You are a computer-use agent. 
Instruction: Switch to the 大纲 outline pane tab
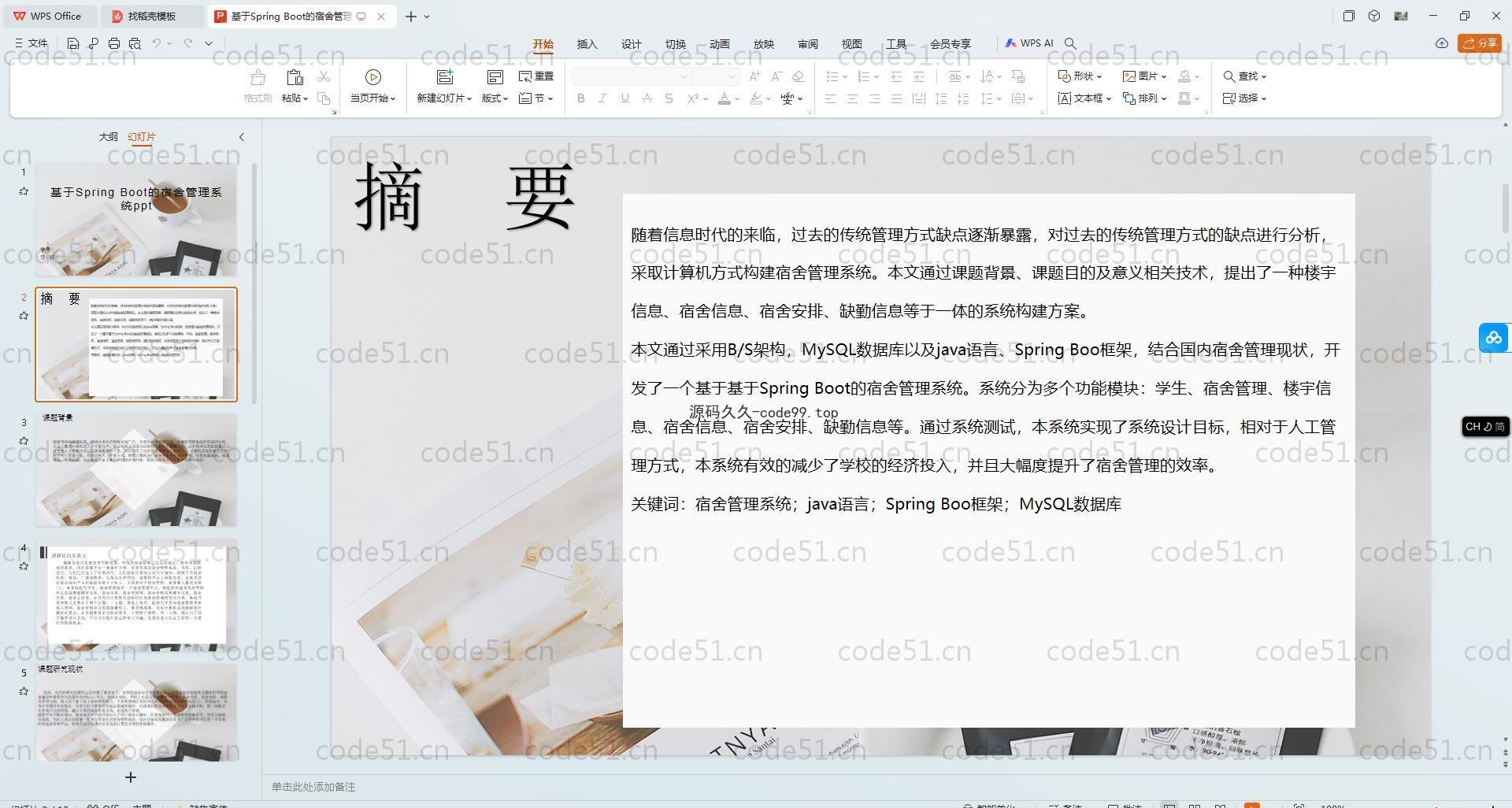coord(108,136)
